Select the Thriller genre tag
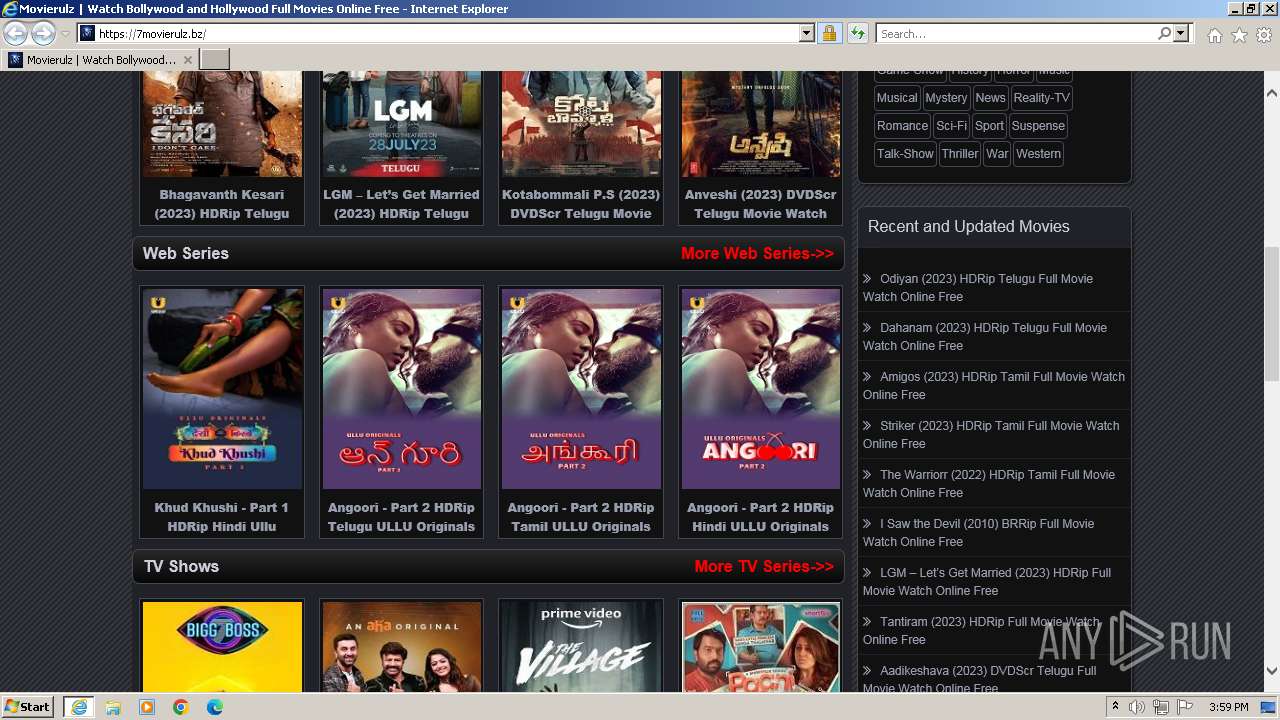The image size is (1280, 720). (x=960, y=154)
